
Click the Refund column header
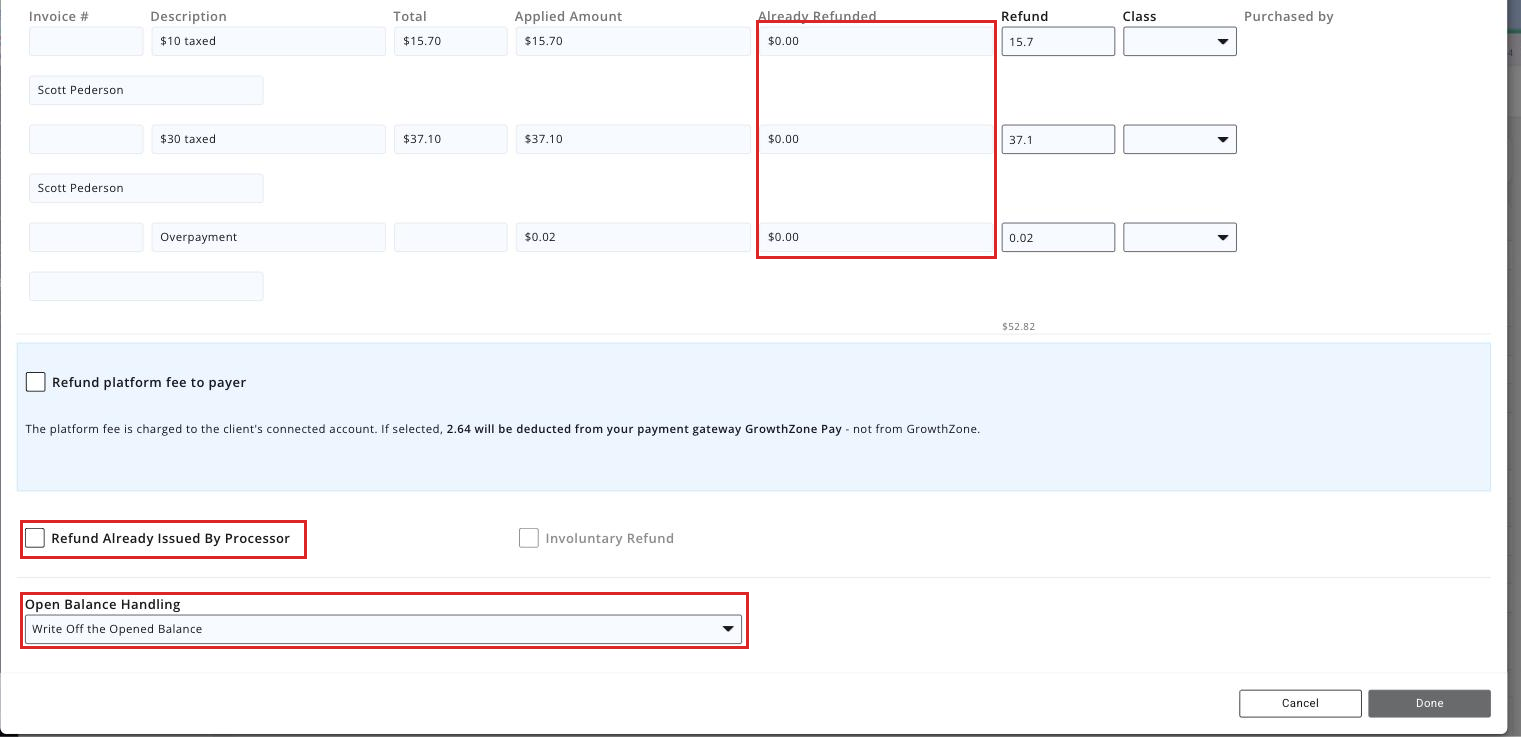[x=1025, y=16]
